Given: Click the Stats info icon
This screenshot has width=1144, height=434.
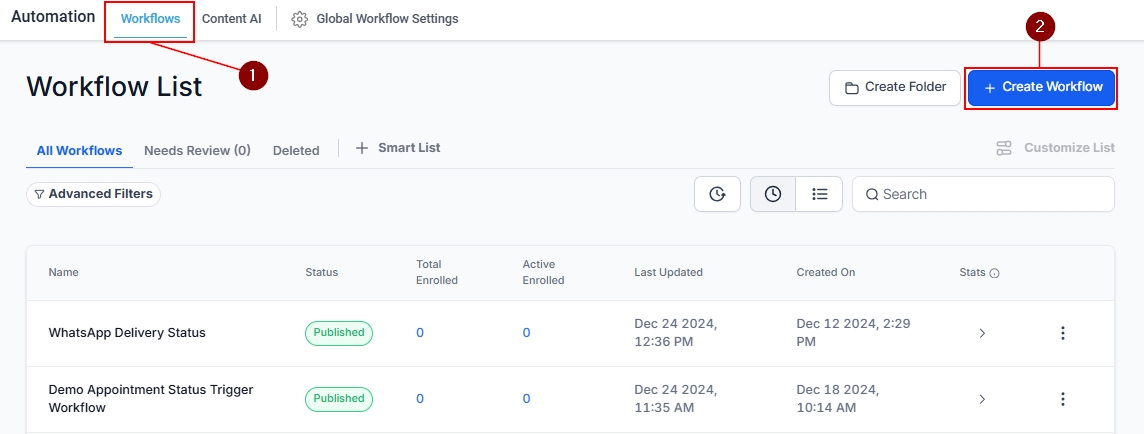Looking at the screenshot, I should pos(994,273).
